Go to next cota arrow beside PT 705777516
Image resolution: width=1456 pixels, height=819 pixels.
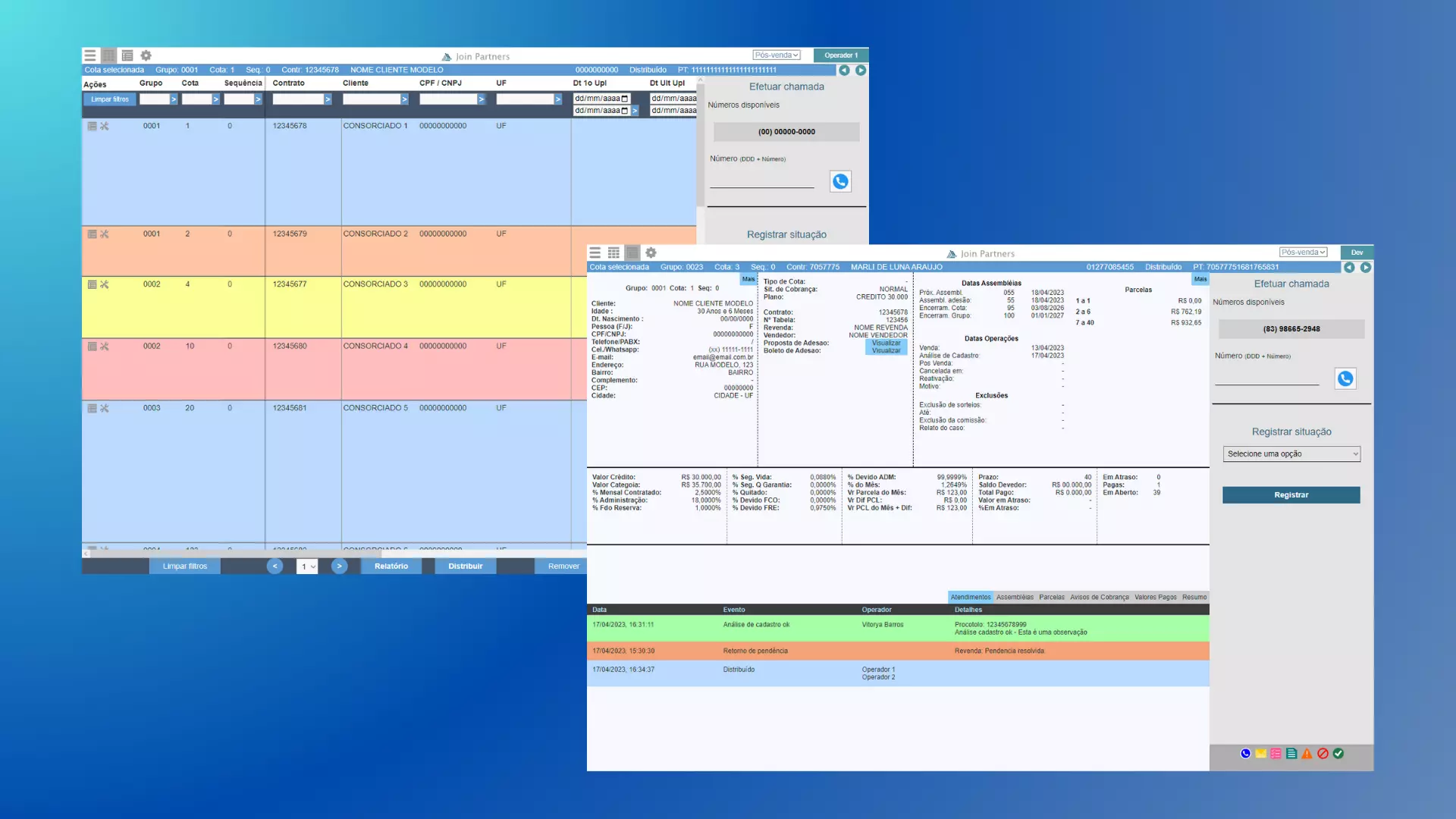click(x=1365, y=267)
